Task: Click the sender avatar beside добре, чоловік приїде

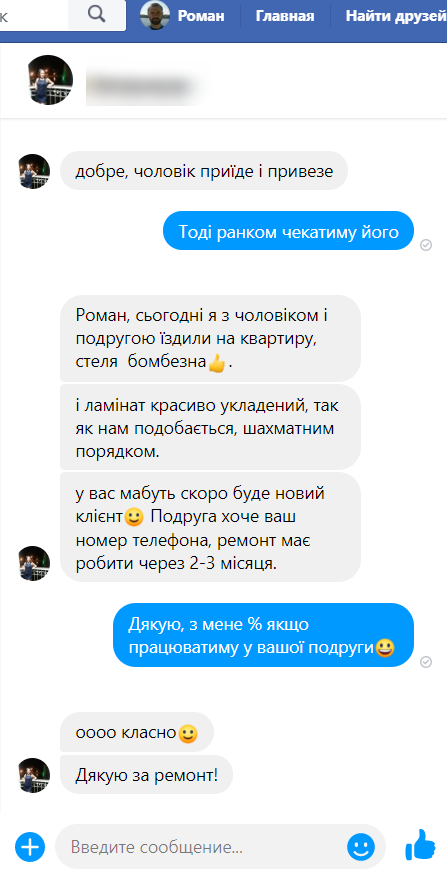Action: click(x=34, y=171)
